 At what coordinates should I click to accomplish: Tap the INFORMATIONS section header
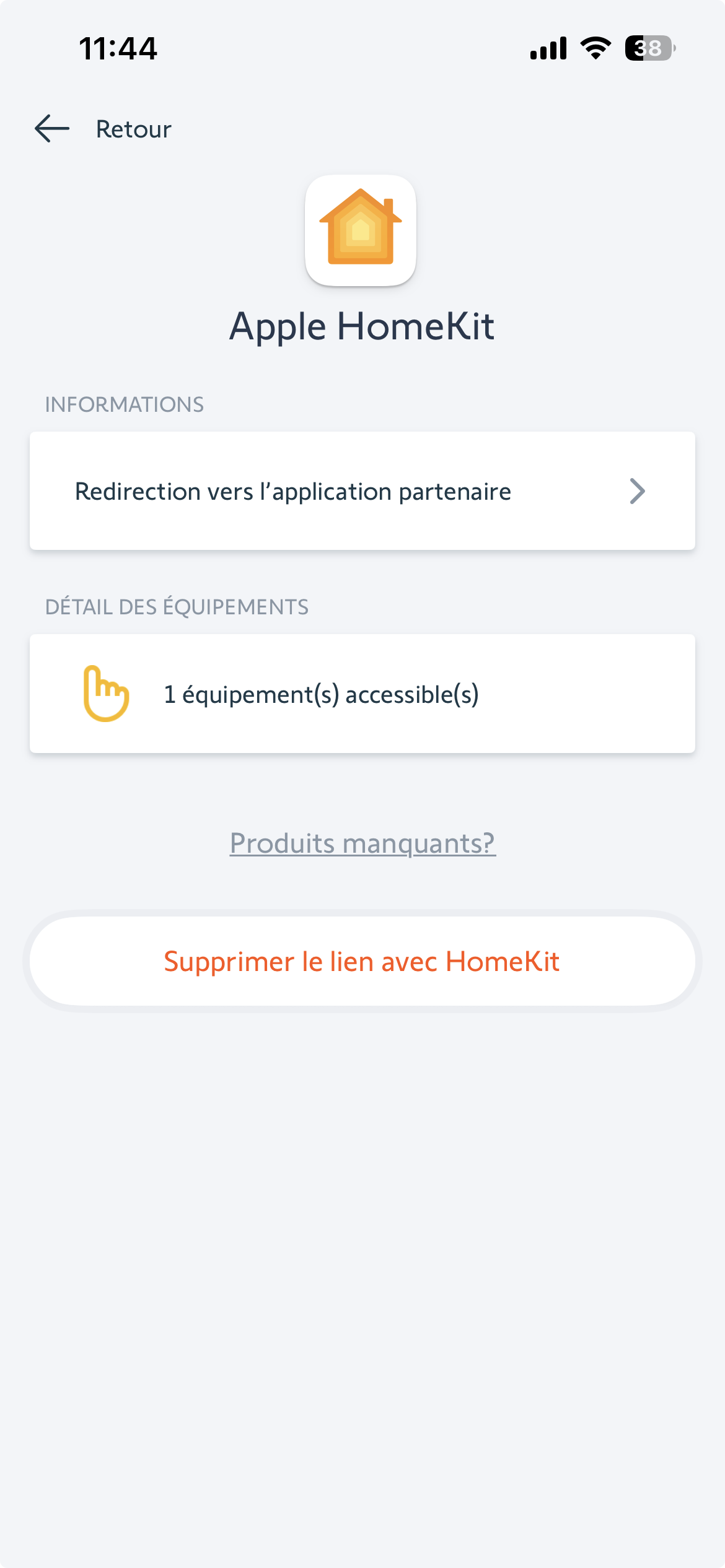coord(125,405)
